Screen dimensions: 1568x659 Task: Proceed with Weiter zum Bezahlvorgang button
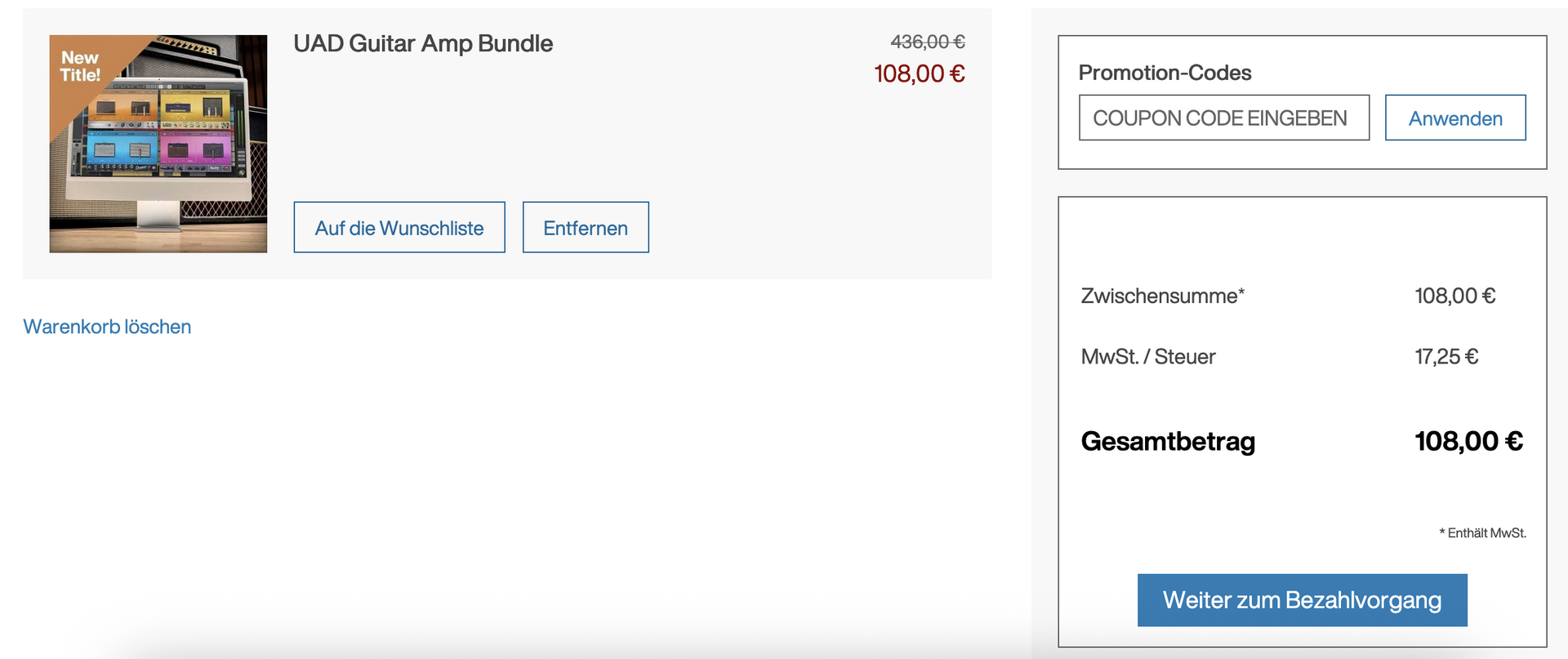[1302, 600]
